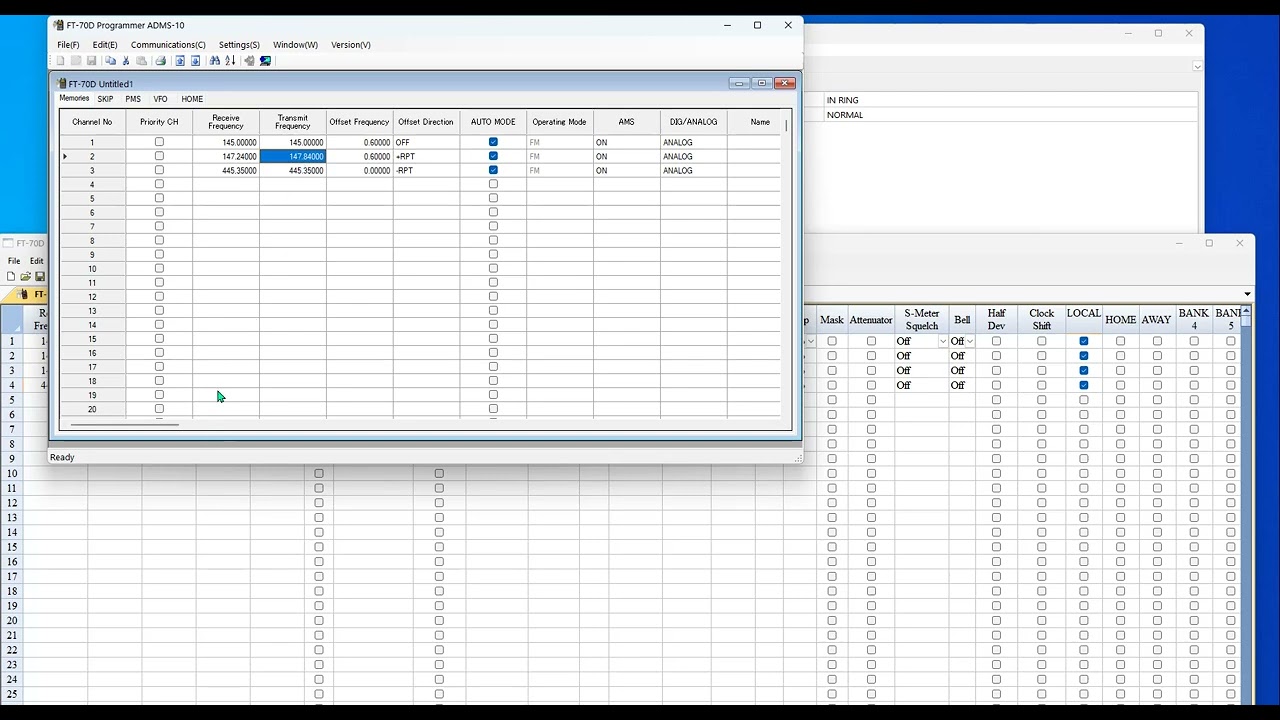
Task: Check HOME for row 1 in background grid
Action: coord(1120,341)
